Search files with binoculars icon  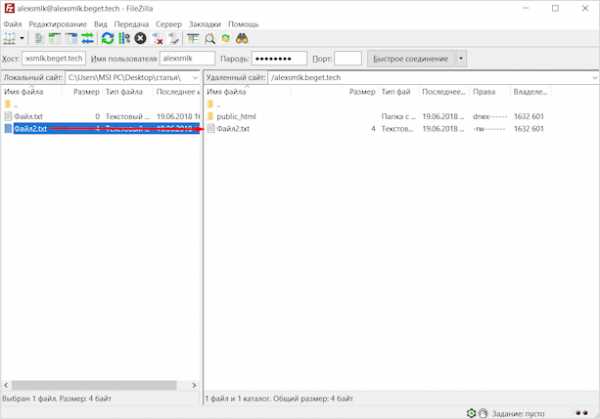pyautogui.click(x=242, y=39)
